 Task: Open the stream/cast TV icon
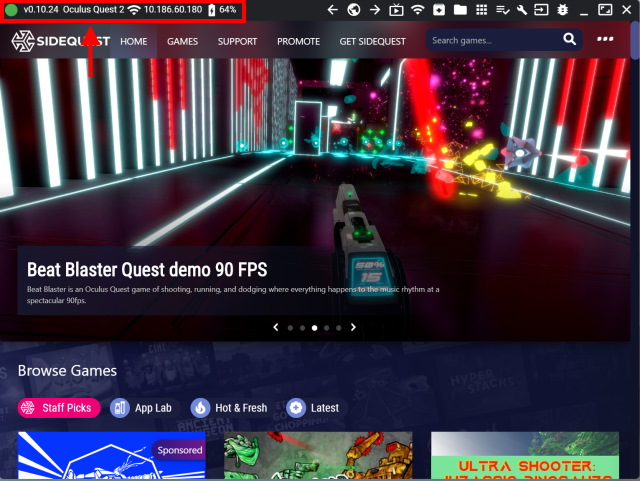[396, 9]
